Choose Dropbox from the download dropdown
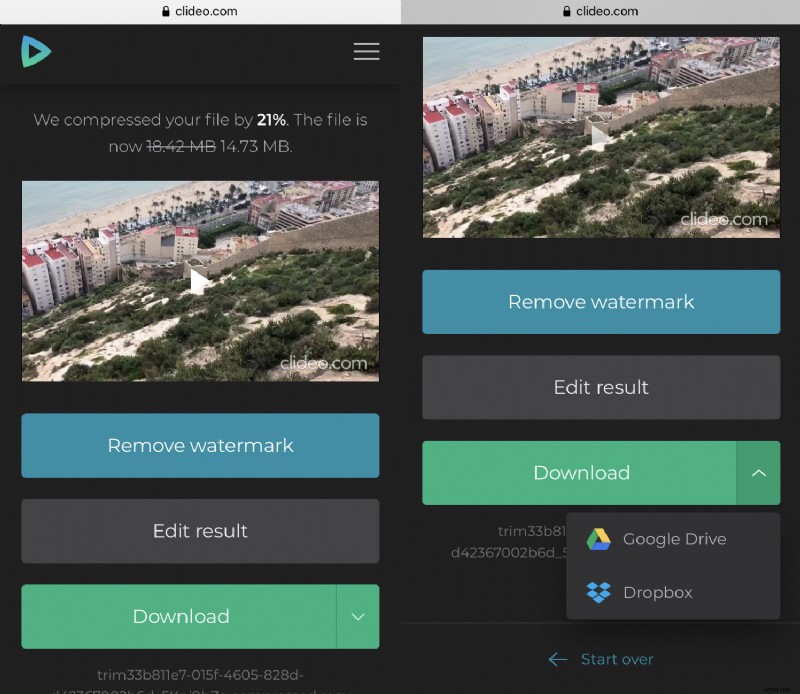 click(x=657, y=592)
